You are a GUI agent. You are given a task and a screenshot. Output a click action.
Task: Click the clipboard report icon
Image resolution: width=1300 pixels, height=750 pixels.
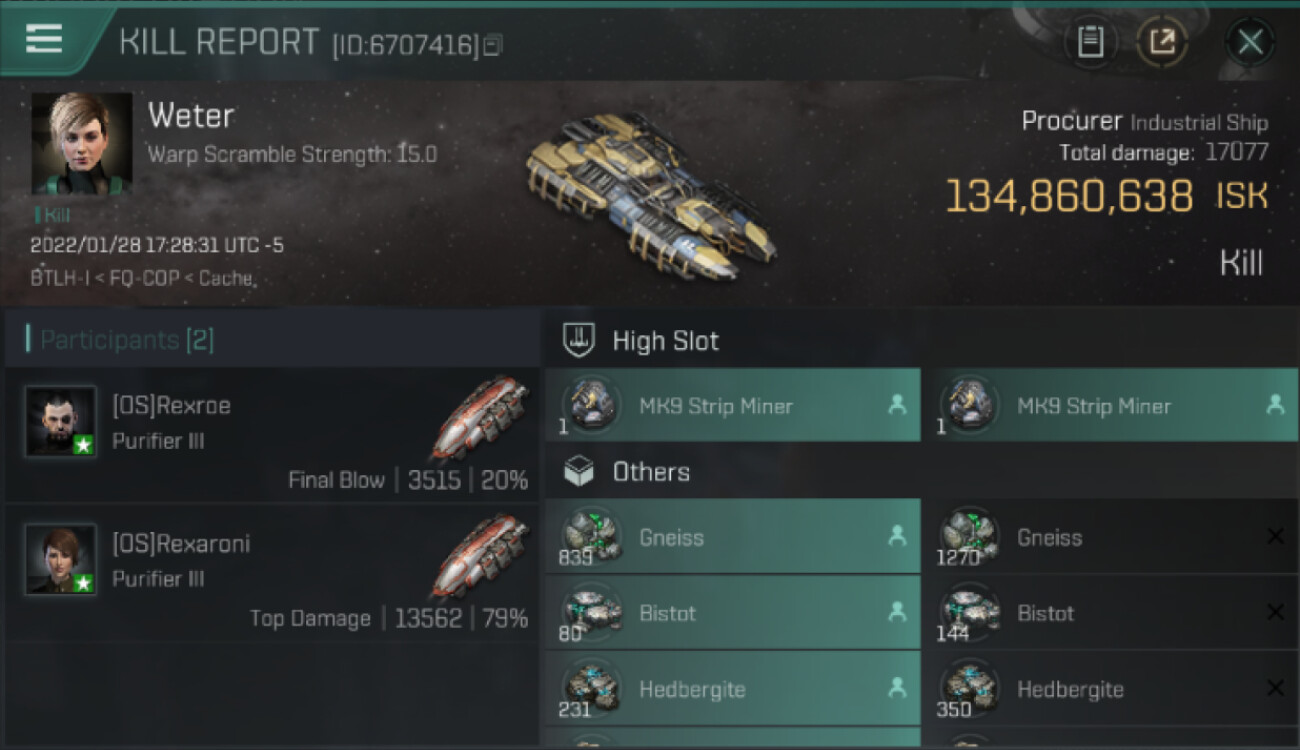pyautogui.click(x=1090, y=41)
